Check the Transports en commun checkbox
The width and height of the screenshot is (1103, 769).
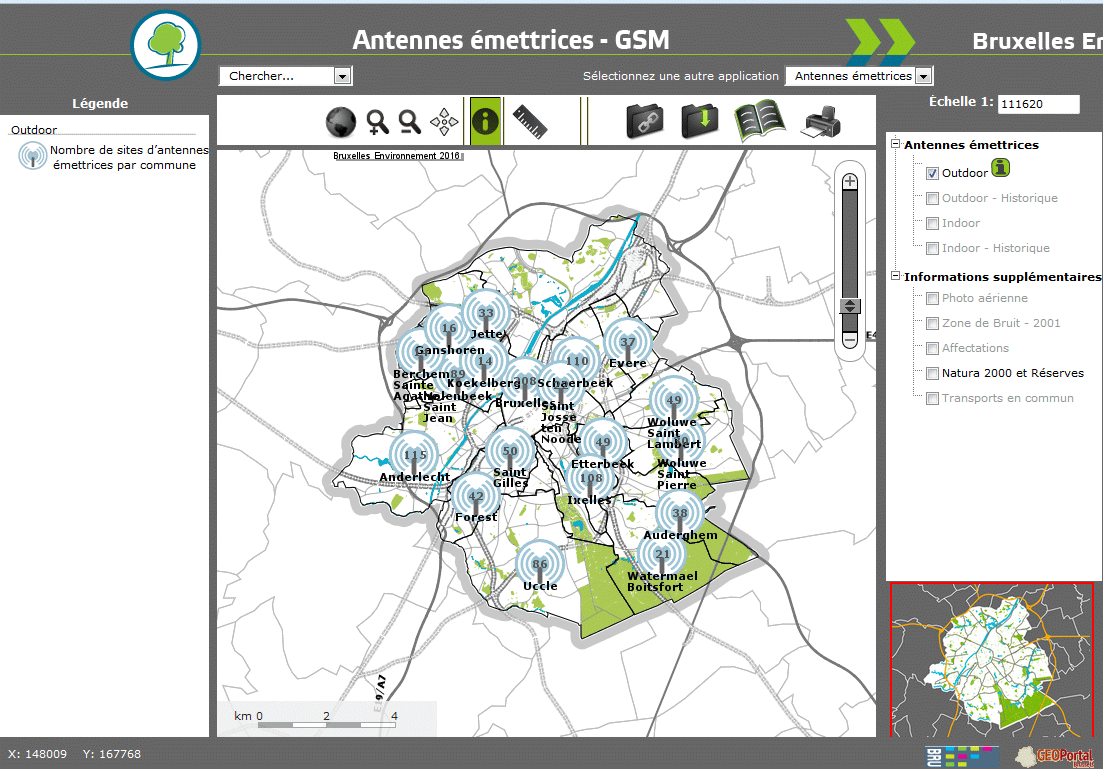932,398
